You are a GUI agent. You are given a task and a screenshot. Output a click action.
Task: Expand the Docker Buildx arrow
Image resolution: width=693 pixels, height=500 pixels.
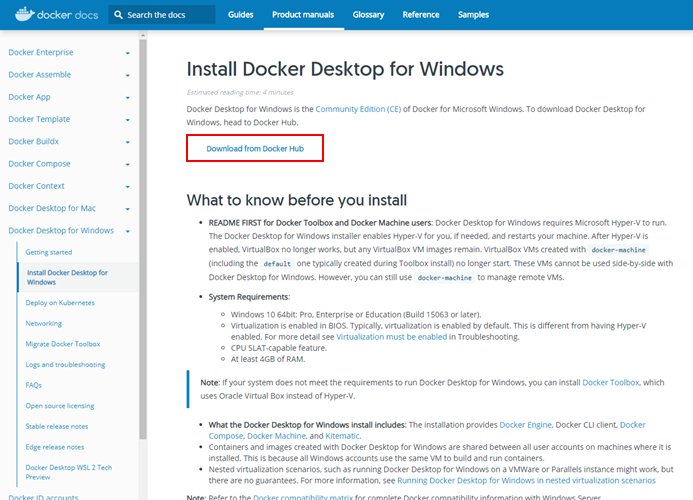click(x=128, y=142)
